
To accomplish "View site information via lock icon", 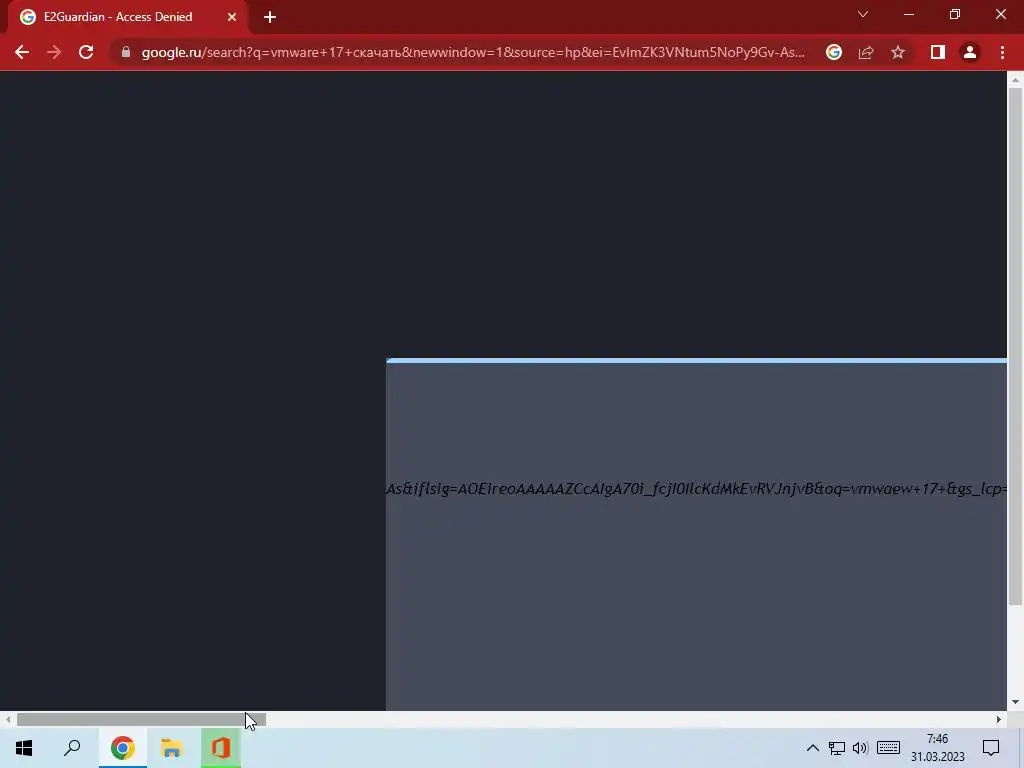I will pyautogui.click(x=126, y=52).
